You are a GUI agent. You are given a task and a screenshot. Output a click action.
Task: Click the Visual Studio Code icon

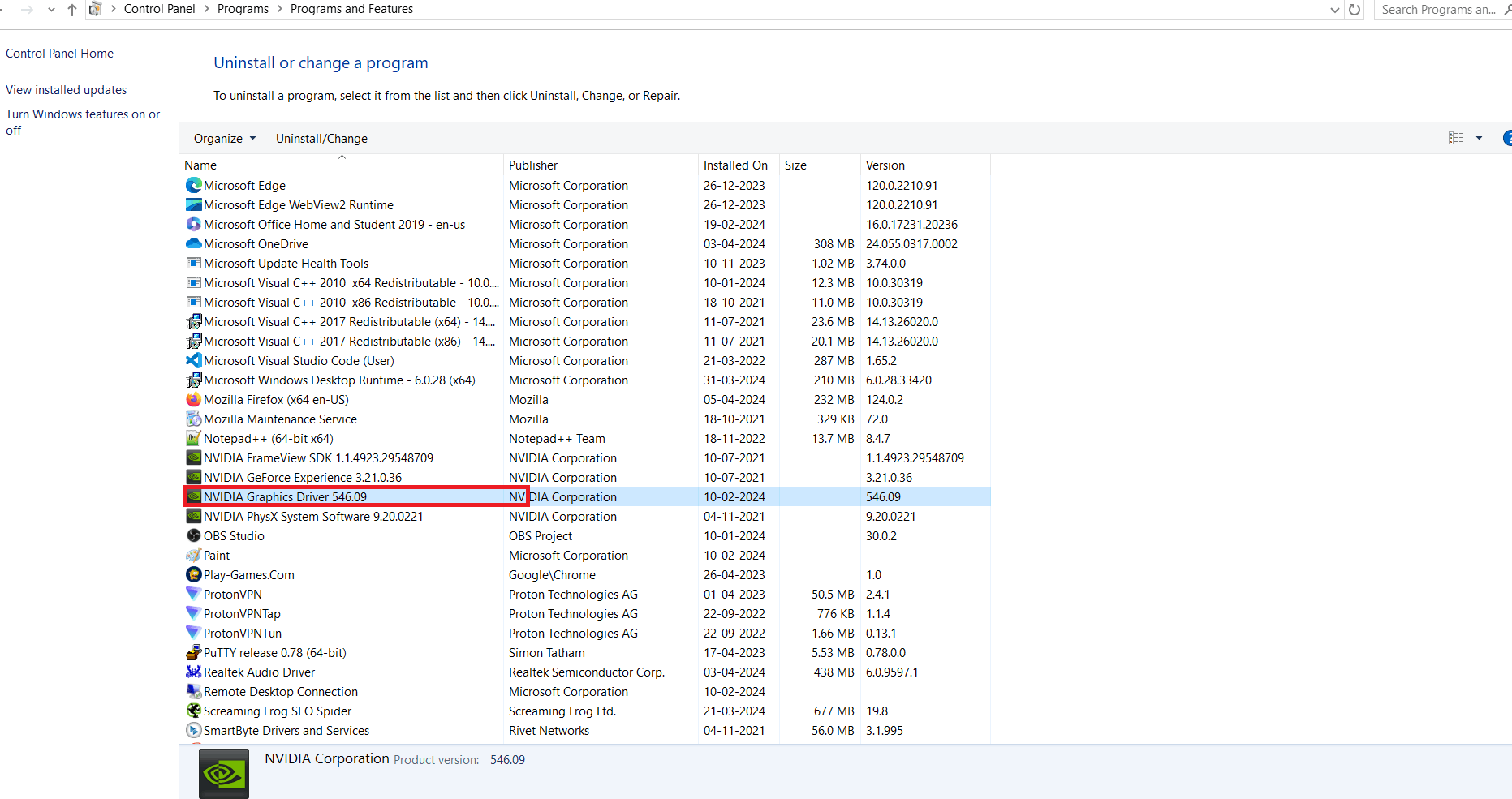193,361
